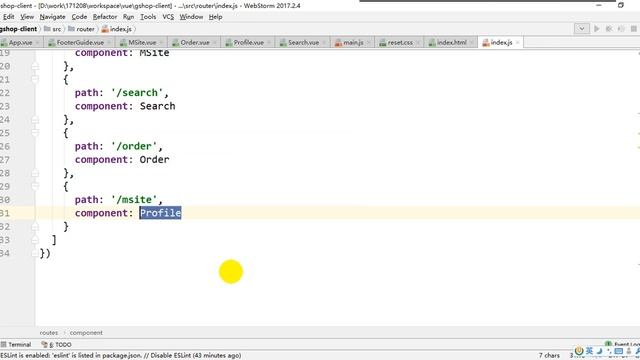Screen dimensions: 640x360
Task: Open the Help menu
Action: pos(215,17)
